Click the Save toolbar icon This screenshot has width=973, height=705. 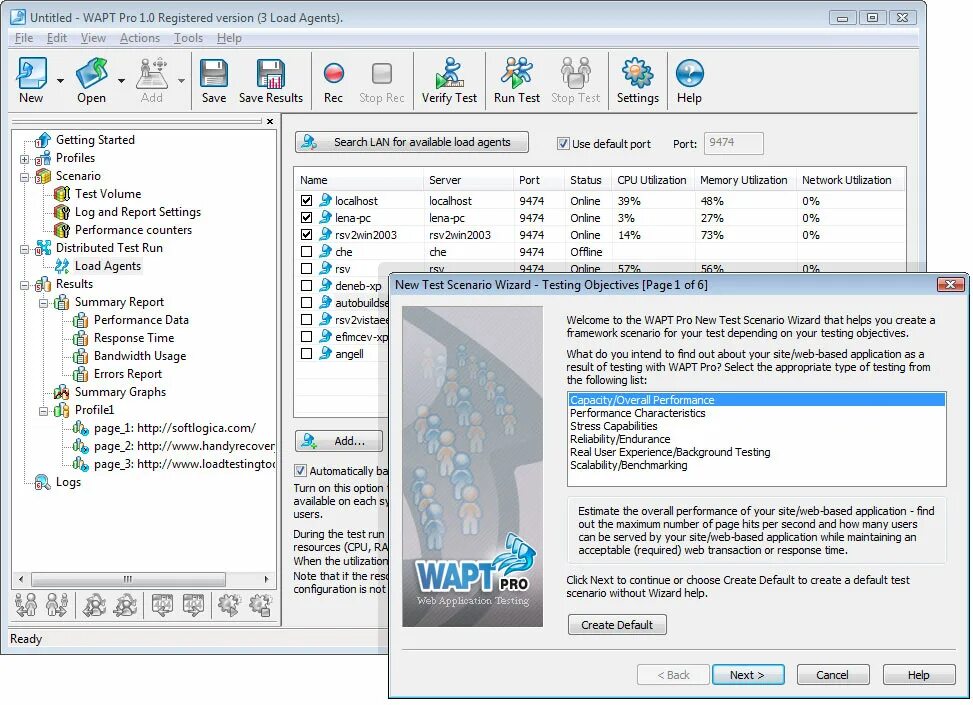click(213, 81)
